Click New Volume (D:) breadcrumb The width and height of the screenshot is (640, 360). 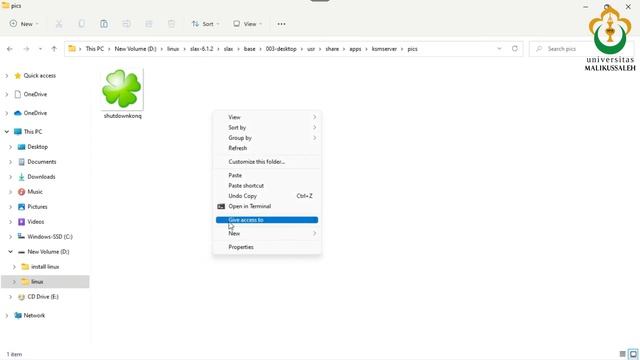coord(136,49)
